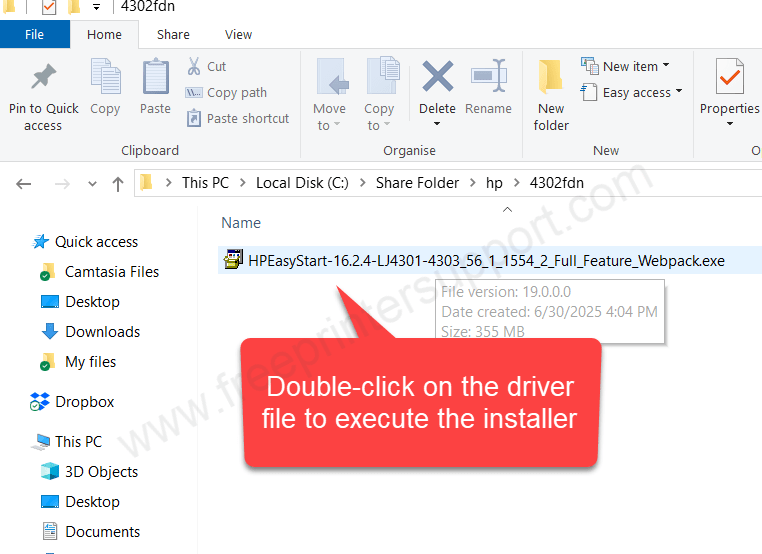762x554 pixels.
Task: Go forward with the right arrow
Action: (62, 184)
